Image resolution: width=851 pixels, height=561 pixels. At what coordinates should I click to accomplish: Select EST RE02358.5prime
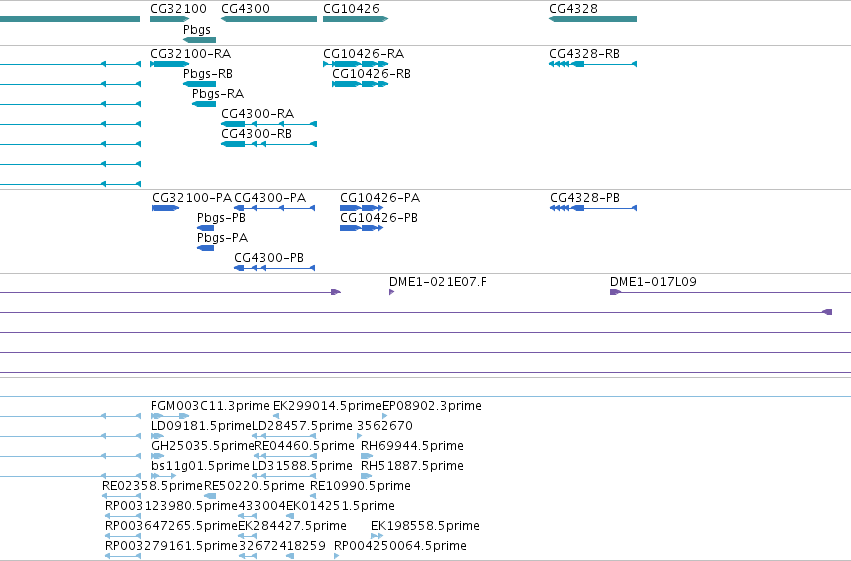(122, 496)
